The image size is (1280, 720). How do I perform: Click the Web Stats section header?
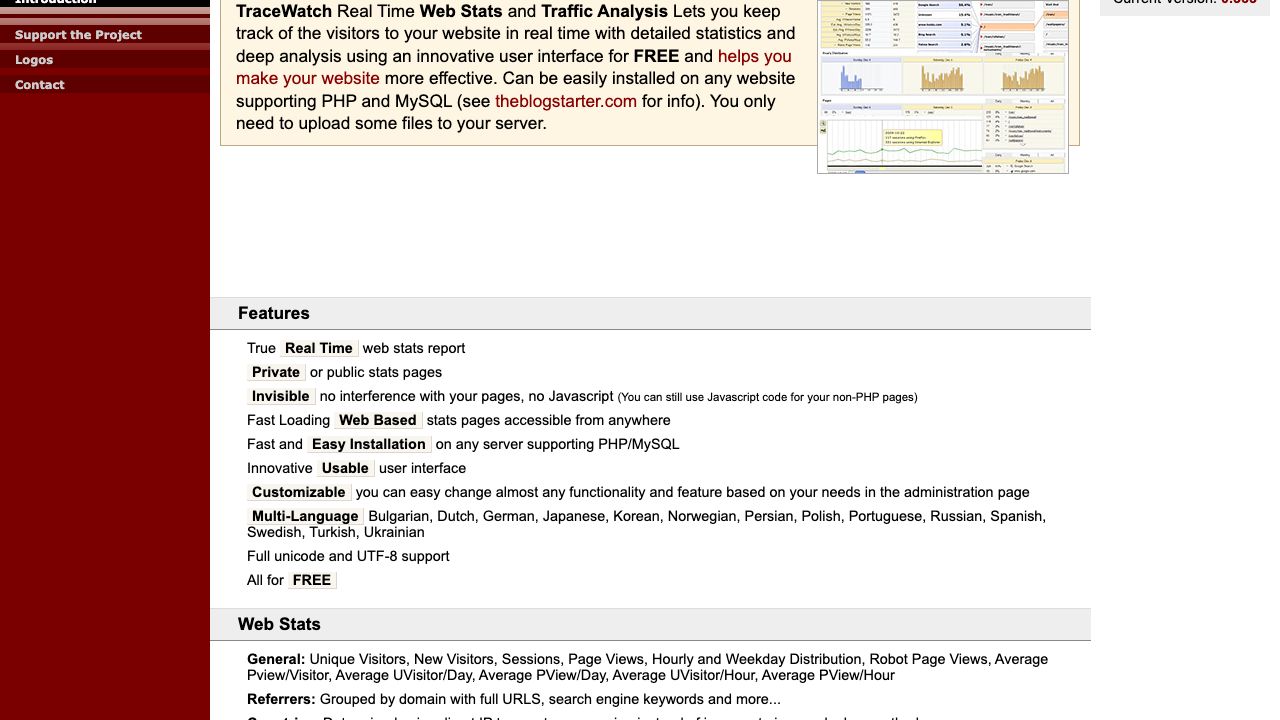click(279, 624)
